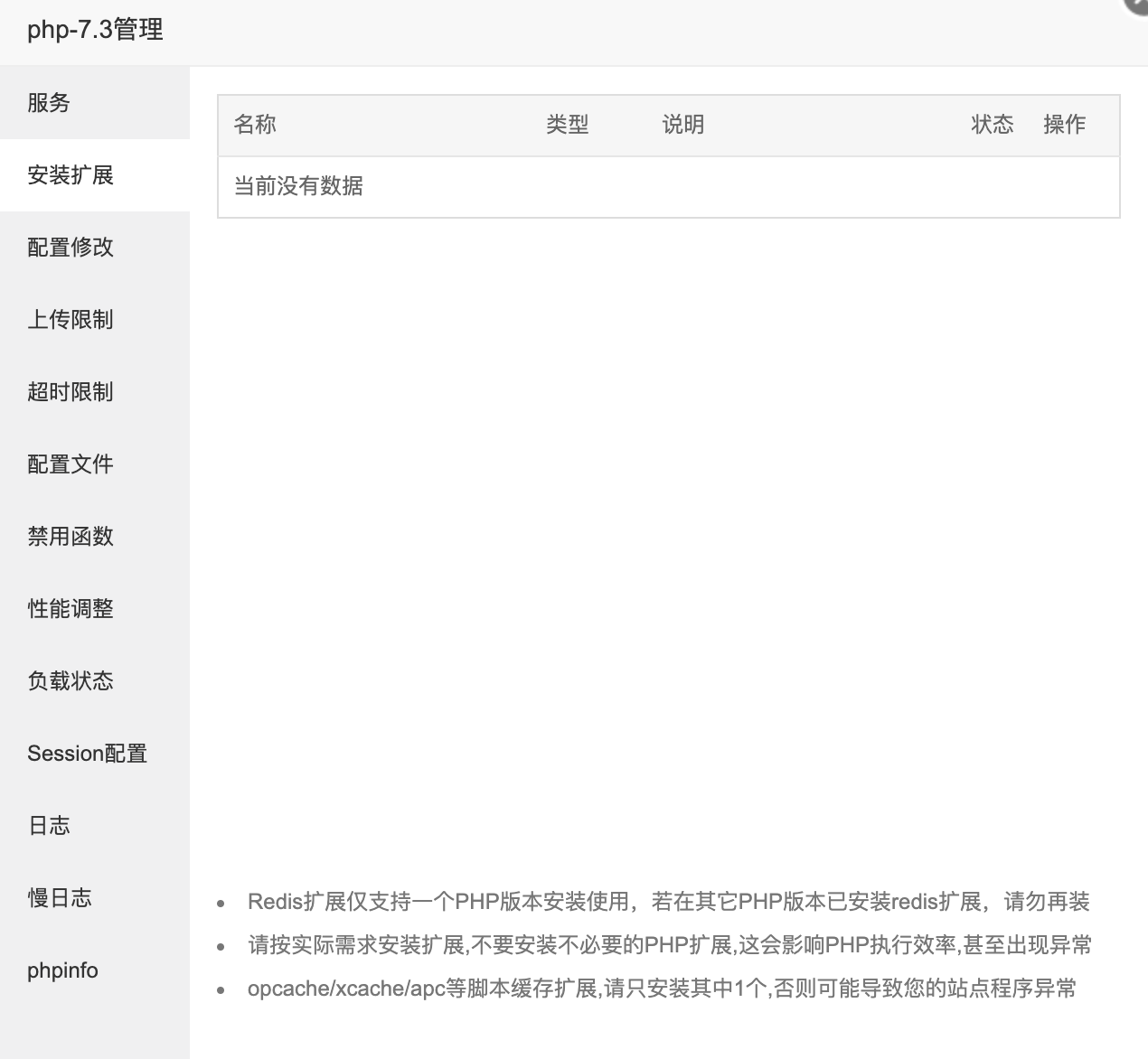This screenshot has height=1059, width=1148.
Task: Click the 名称 column header
Action: 255,125
